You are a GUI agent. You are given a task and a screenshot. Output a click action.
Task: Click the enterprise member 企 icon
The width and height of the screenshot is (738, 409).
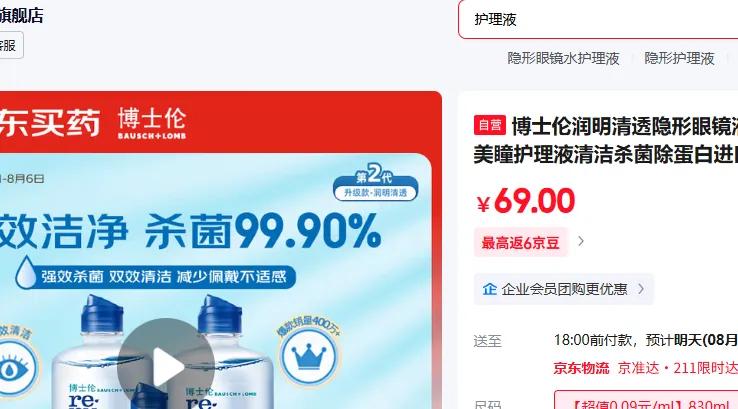[489, 289]
